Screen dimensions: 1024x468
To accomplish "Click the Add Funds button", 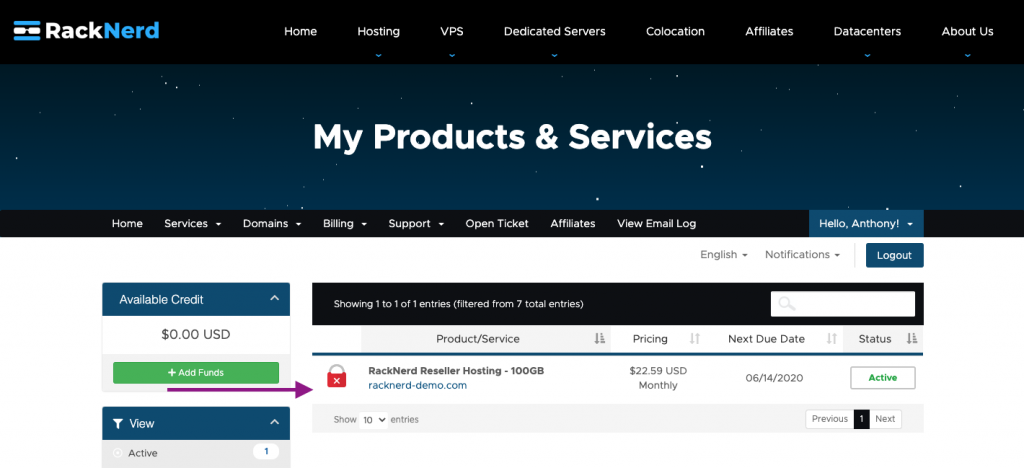I will click(x=196, y=373).
